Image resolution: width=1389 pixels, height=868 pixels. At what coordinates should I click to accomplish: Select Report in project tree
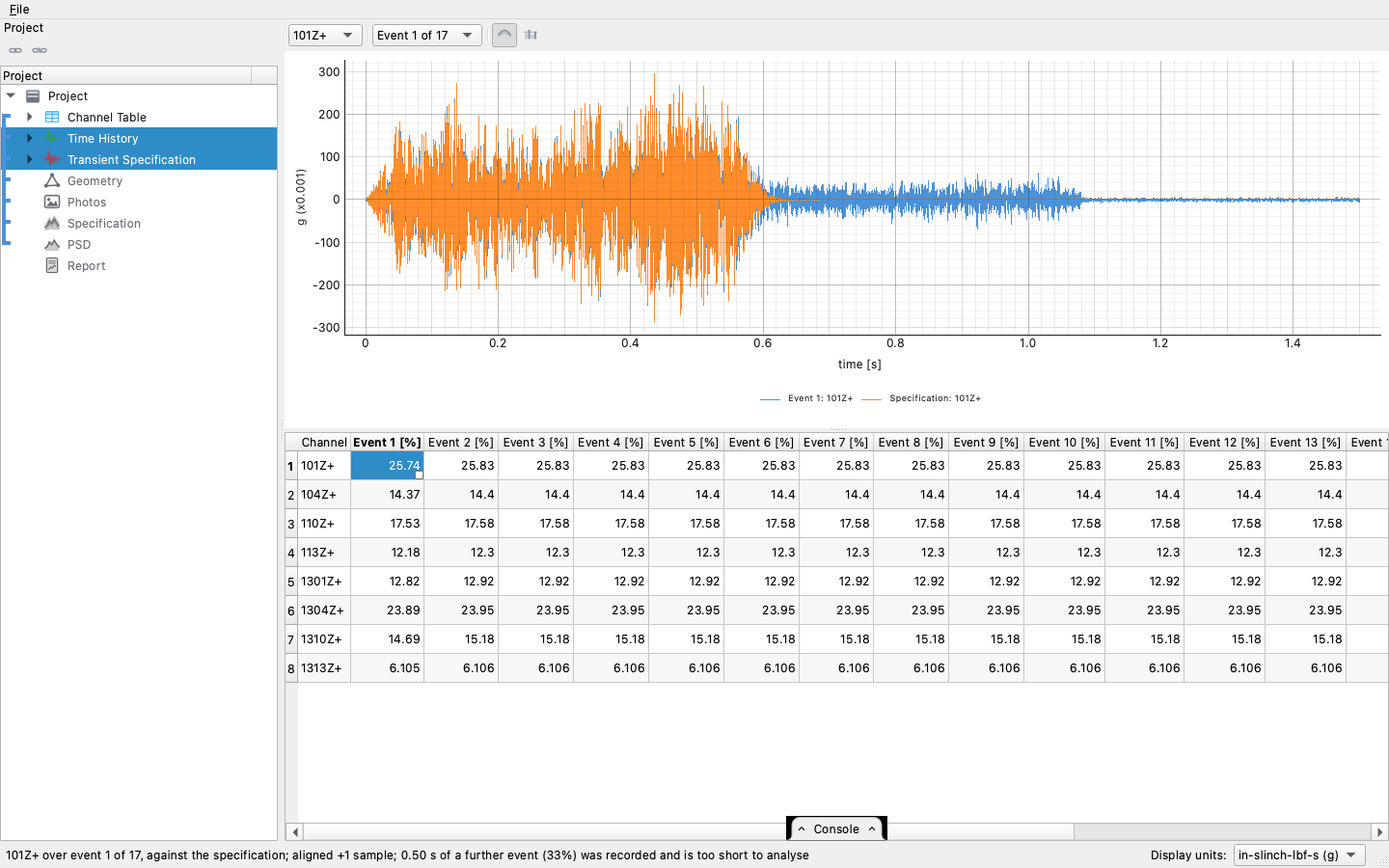(86, 265)
